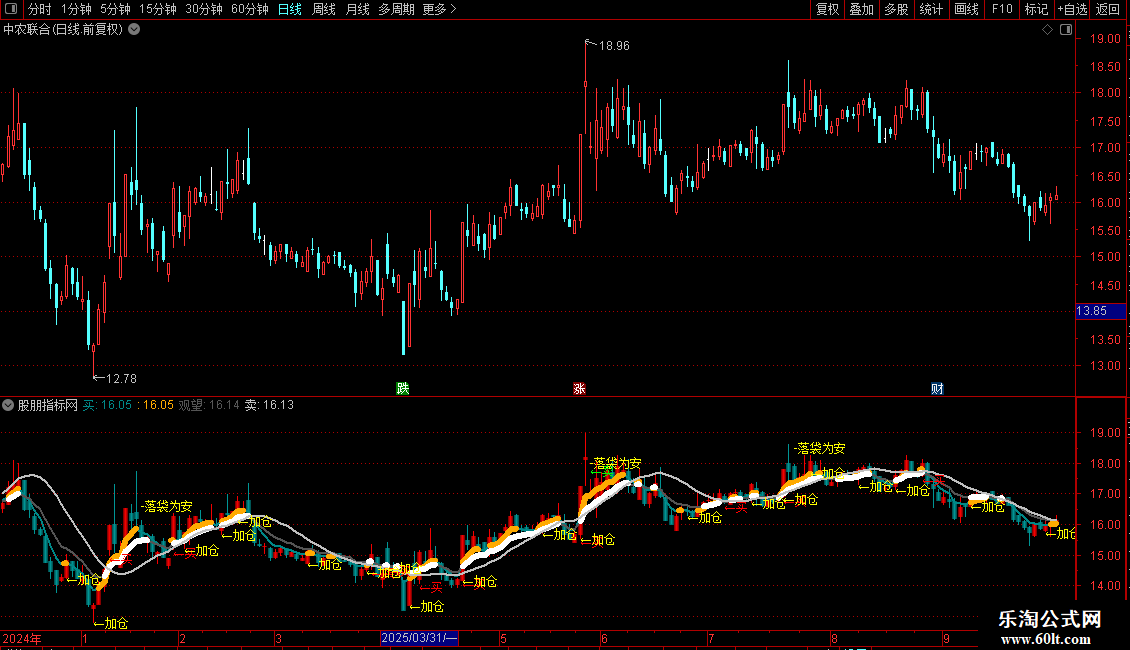Expand the 股朋指标网 indicator dropdown

click(8, 405)
